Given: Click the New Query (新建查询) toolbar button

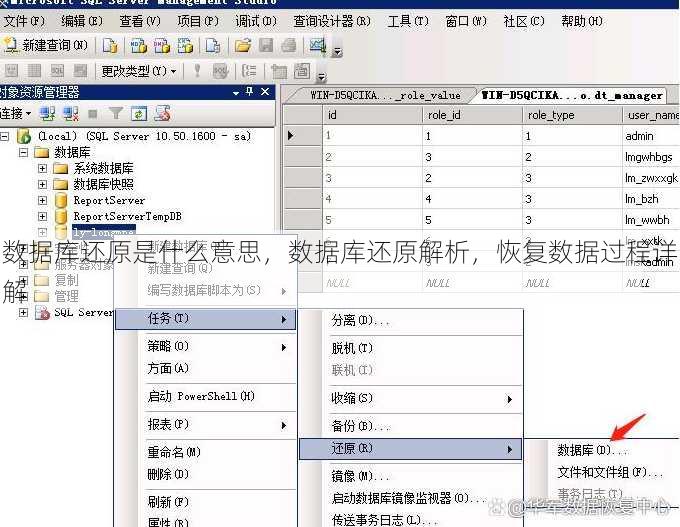Looking at the screenshot, I should (x=46, y=45).
